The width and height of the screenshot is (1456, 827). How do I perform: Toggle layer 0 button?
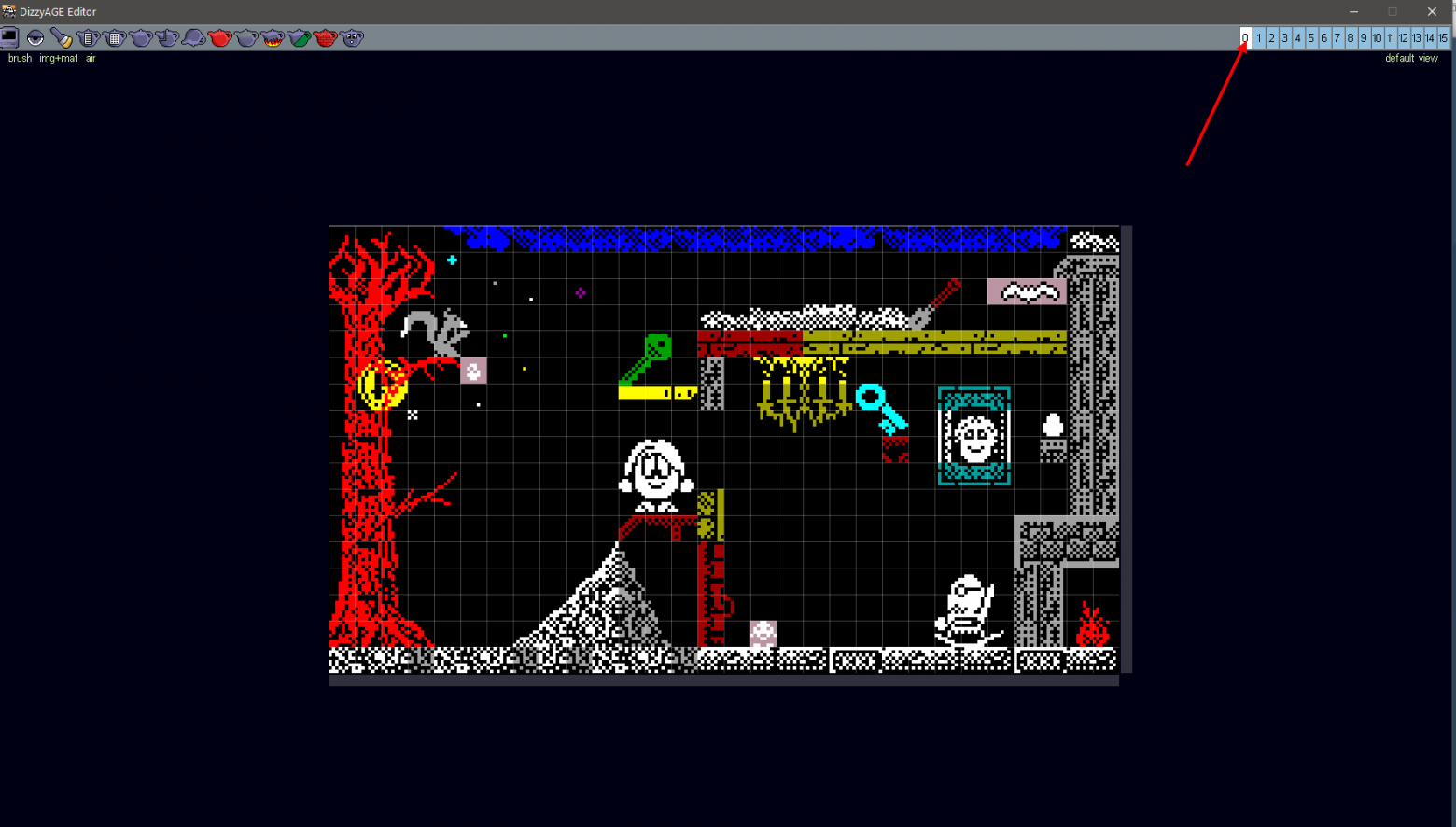coord(1245,37)
